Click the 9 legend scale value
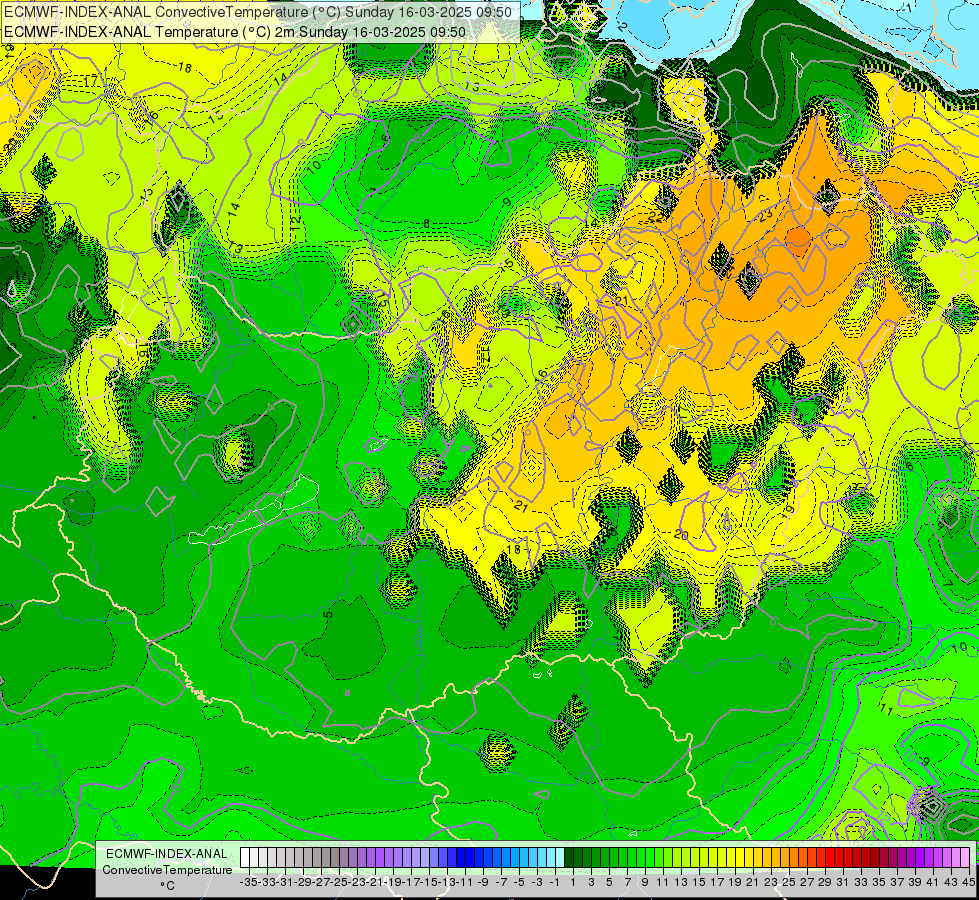This screenshot has height=900, width=979. pos(645,882)
